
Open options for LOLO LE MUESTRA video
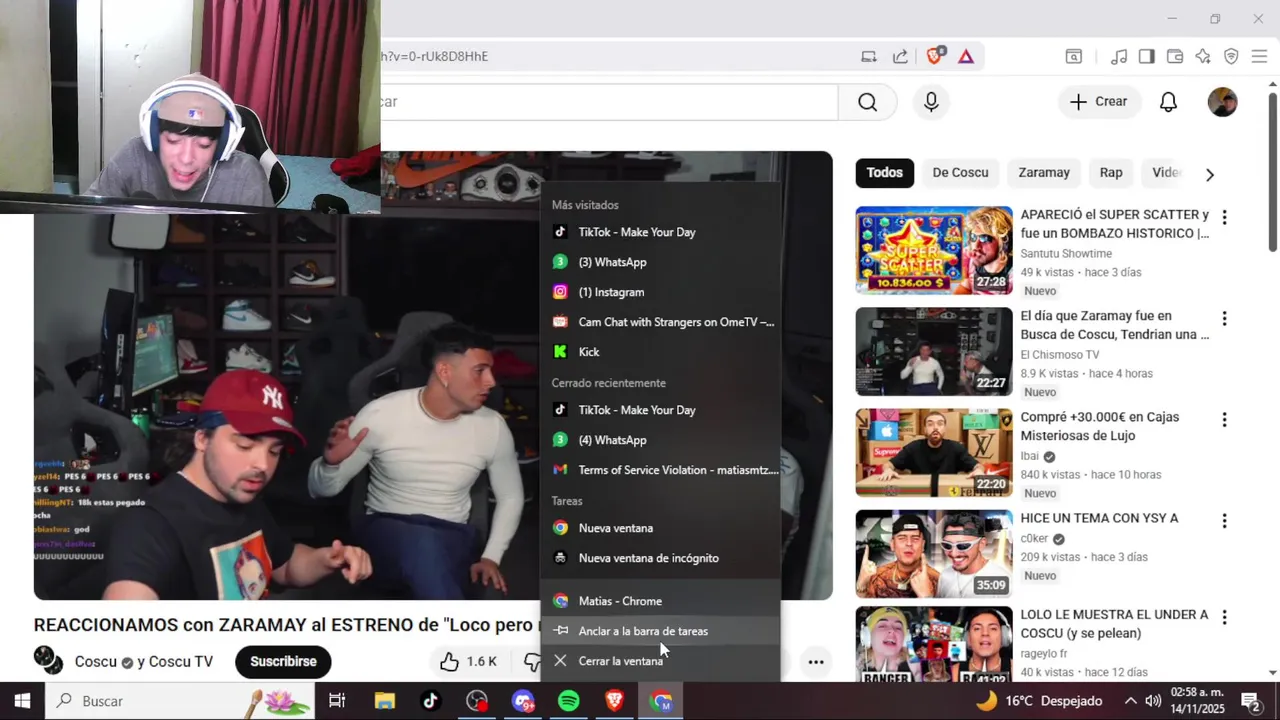[x=1224, y=618]
